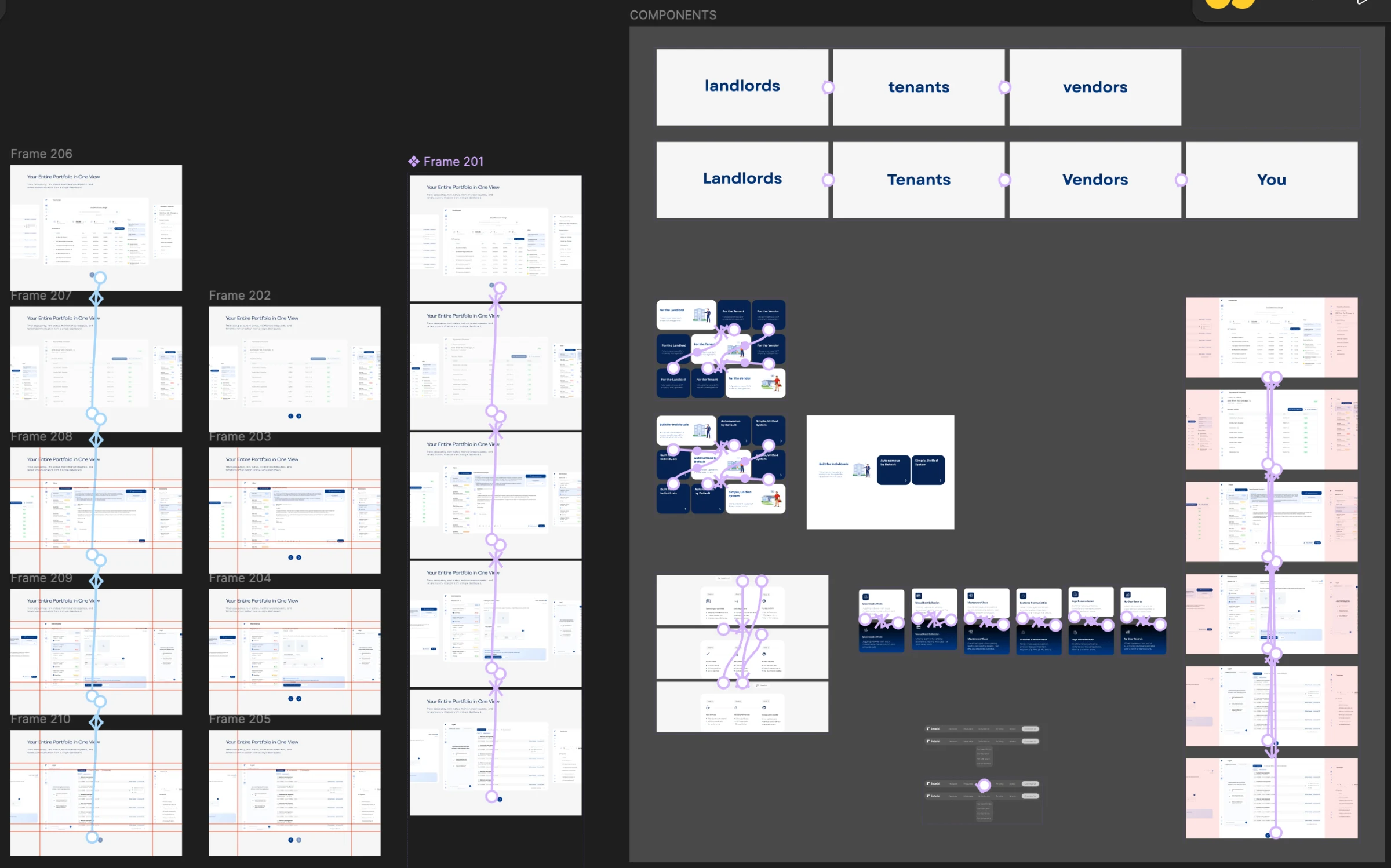Select the You tab component
The image size is (1391, 868).
(x=1272, y=180)
